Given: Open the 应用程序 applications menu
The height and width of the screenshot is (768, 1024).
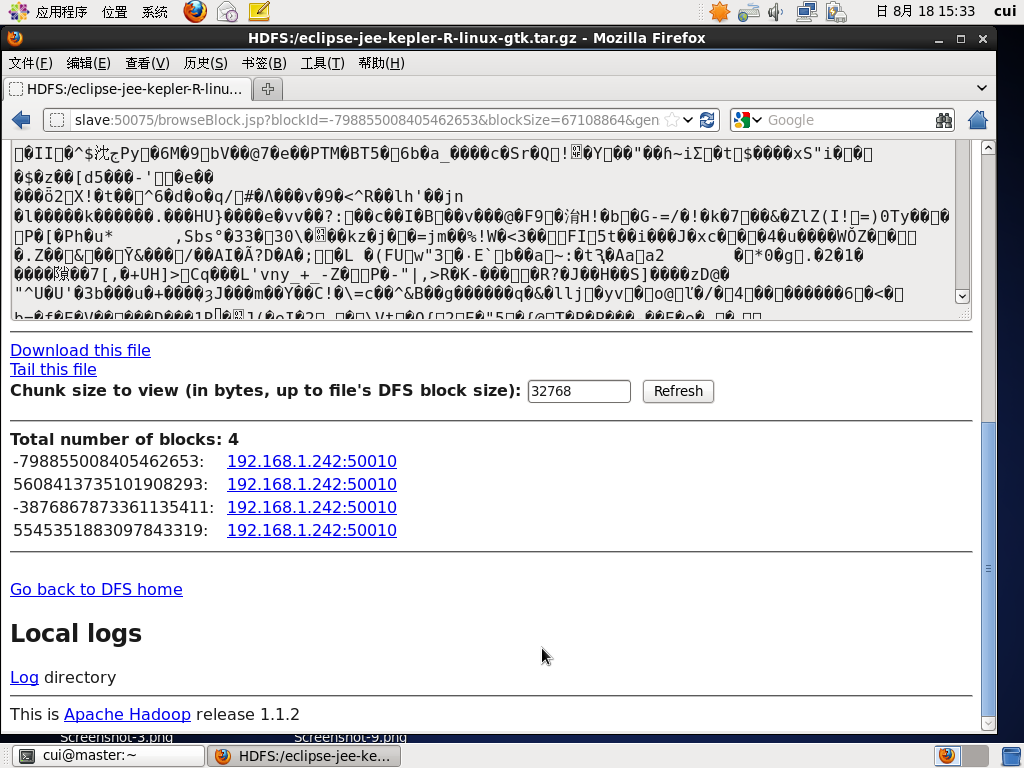Looking at the screenshot, I should (x=61, y=12).
